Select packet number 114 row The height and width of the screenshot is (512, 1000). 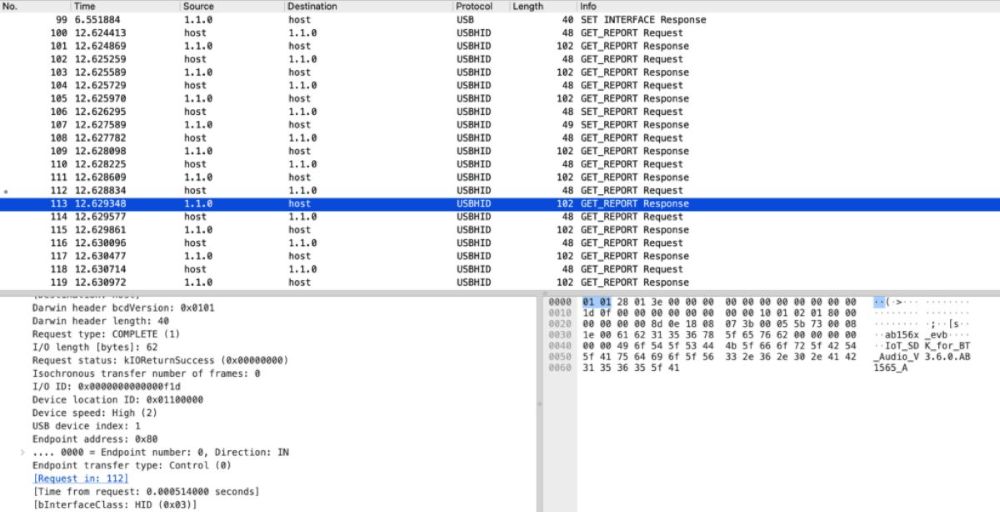(500, 217)
